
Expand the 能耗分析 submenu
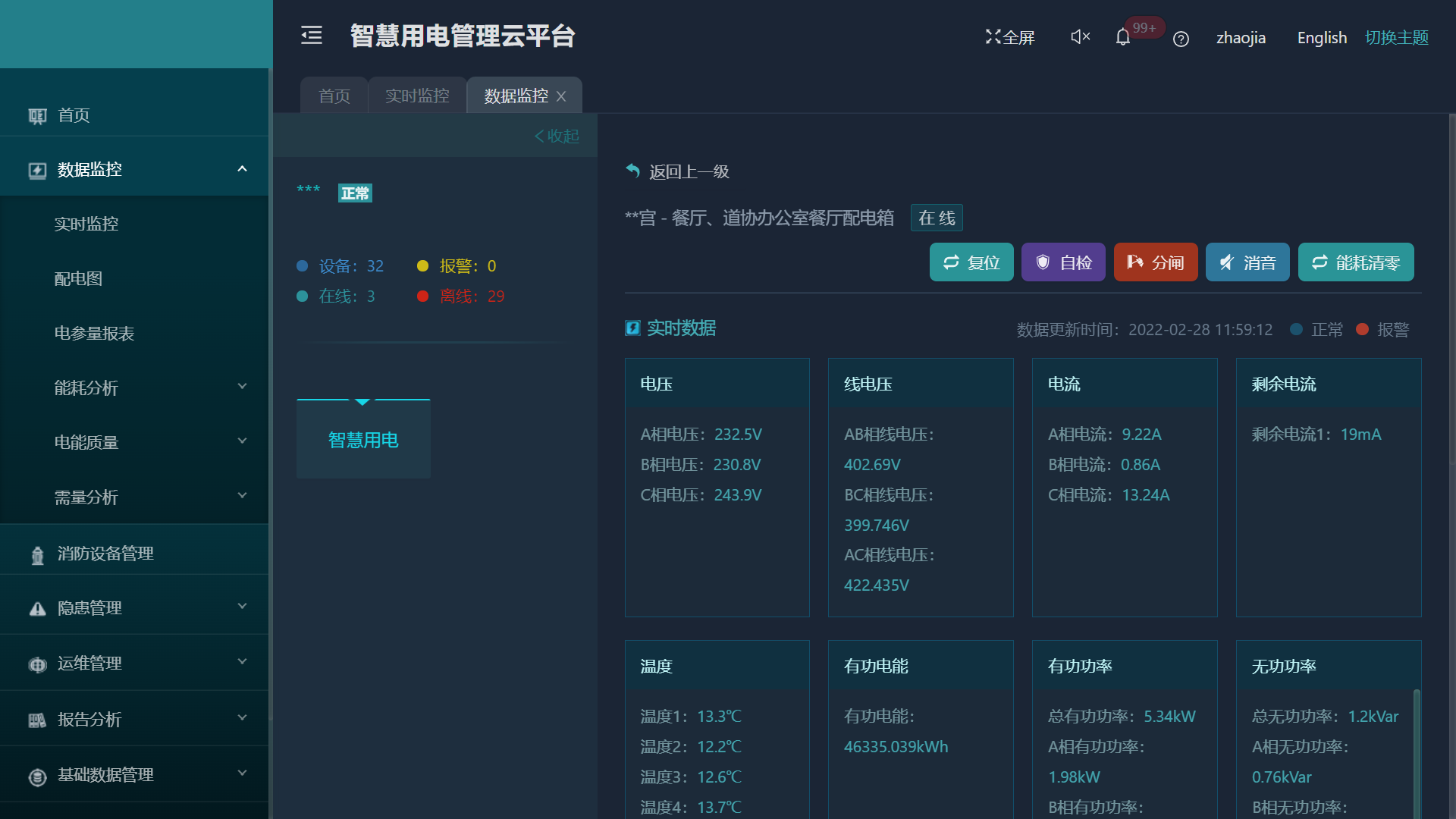[x=242, y=387]
